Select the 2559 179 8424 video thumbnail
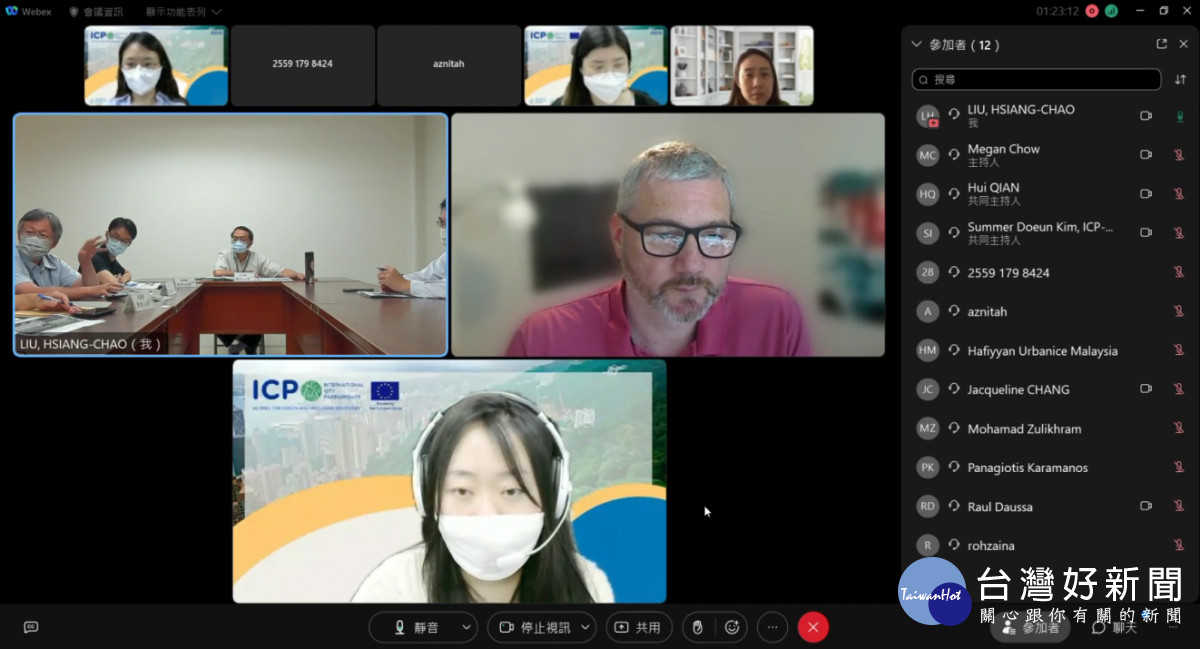Viewport: 1200px width, 649px height. (302, 65)
